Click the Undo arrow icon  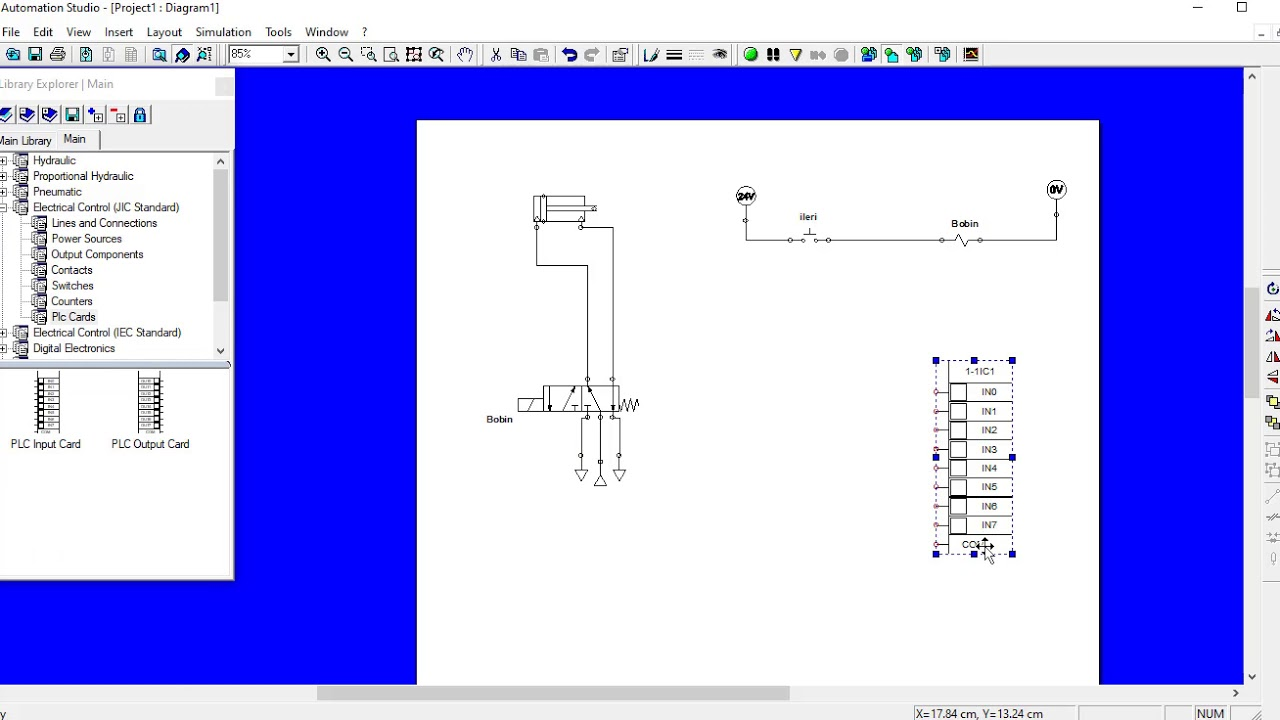[x=569, y=55]
